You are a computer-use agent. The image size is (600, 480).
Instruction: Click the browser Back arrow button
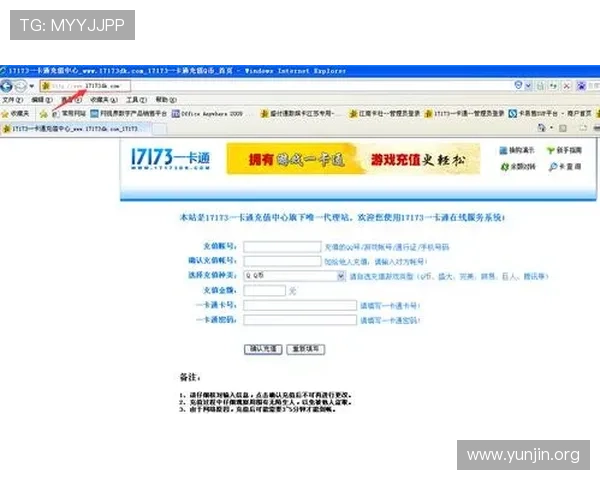click(x=7, y=86)
